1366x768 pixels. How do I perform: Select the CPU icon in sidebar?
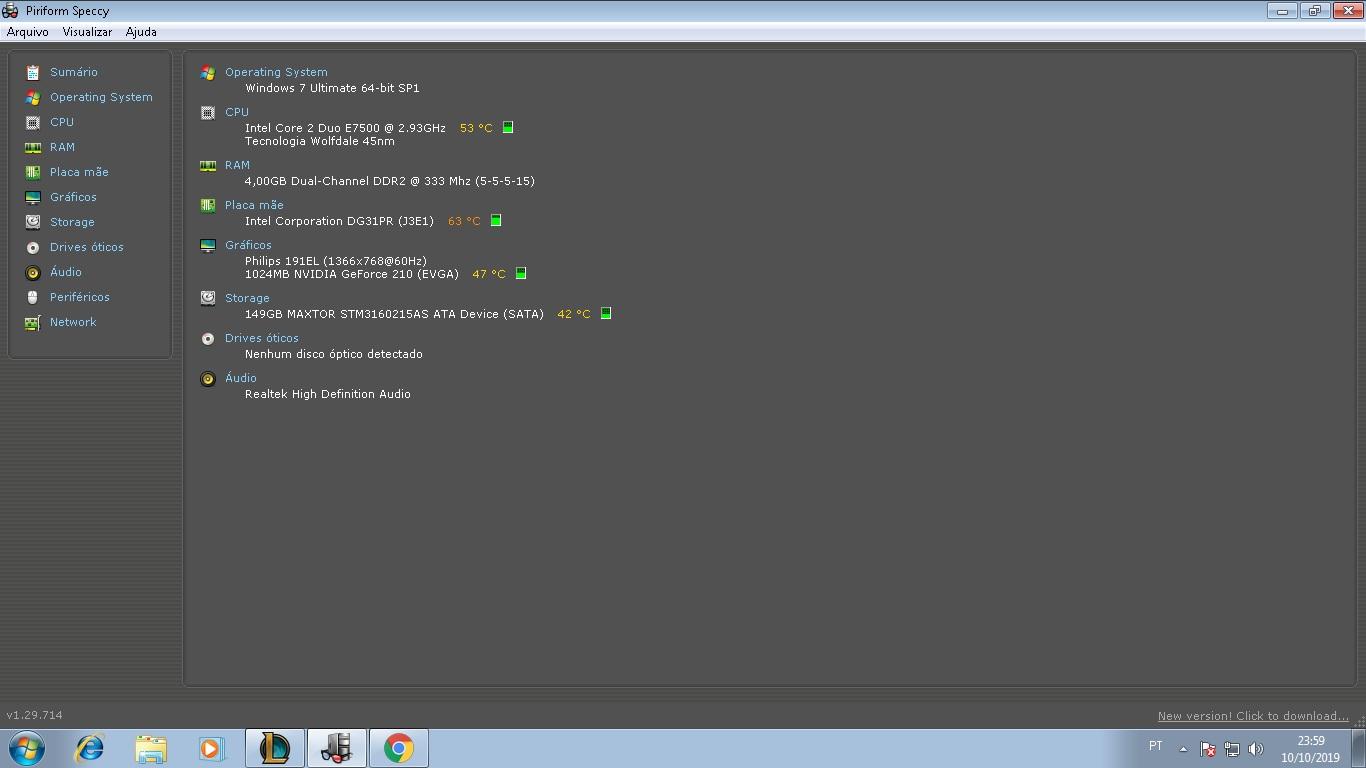click(x=33, y=122)
